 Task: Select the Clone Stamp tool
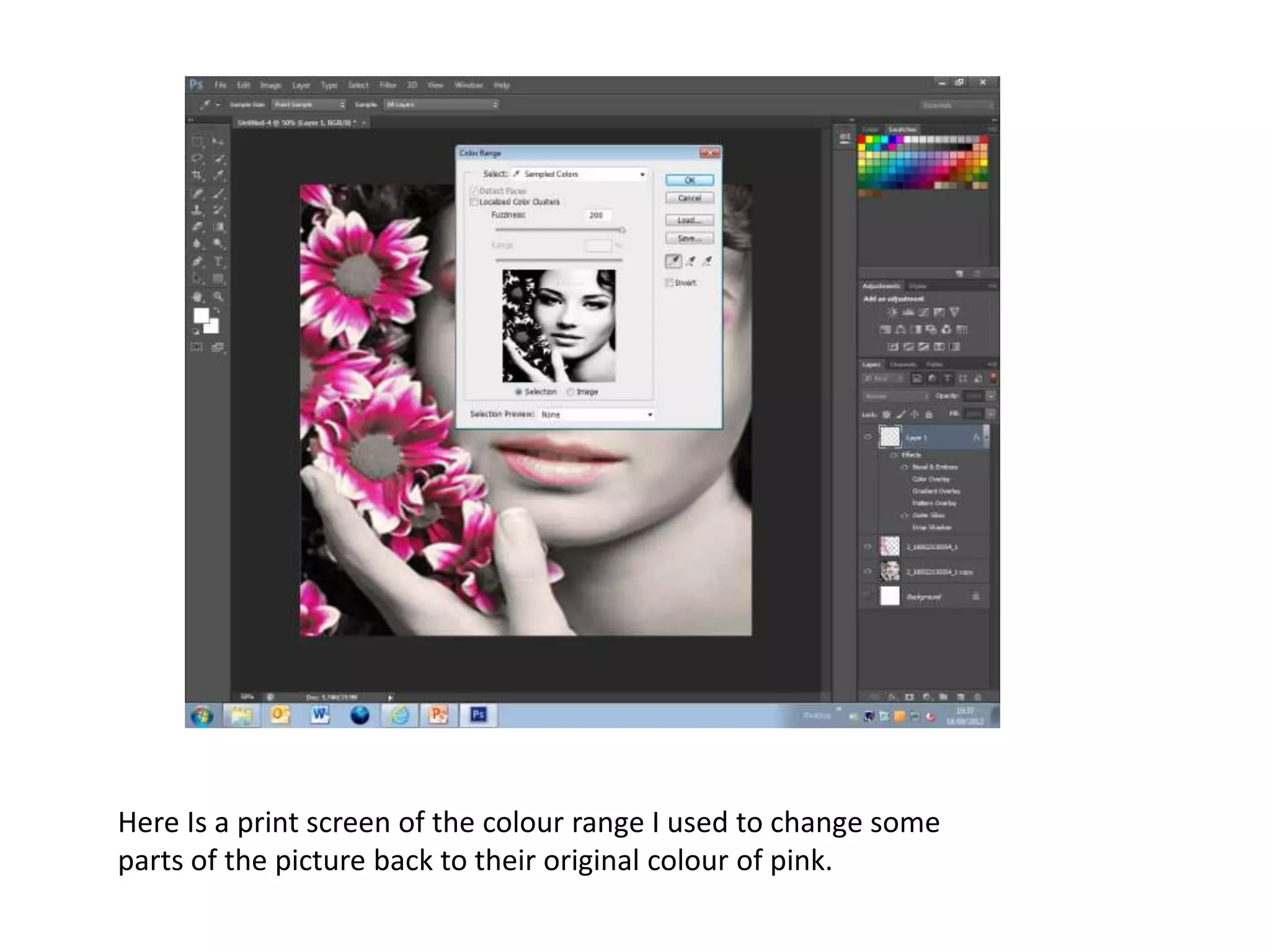click(x=198, y=210)
